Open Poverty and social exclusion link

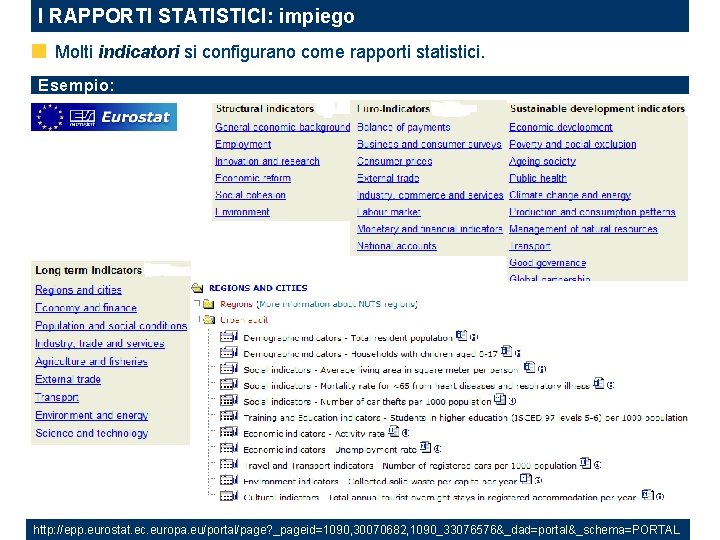click(573, 144)
